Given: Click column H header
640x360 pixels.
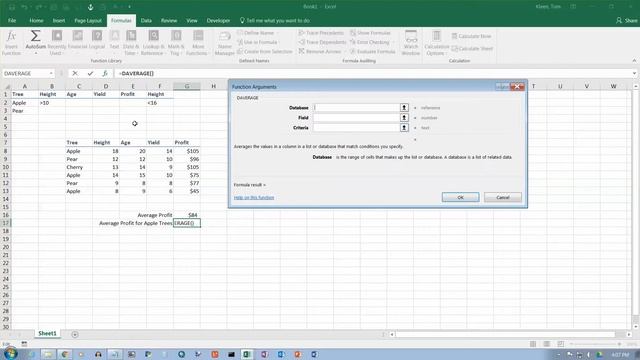Looking at the screenshot, I should [x=213, y=86].
